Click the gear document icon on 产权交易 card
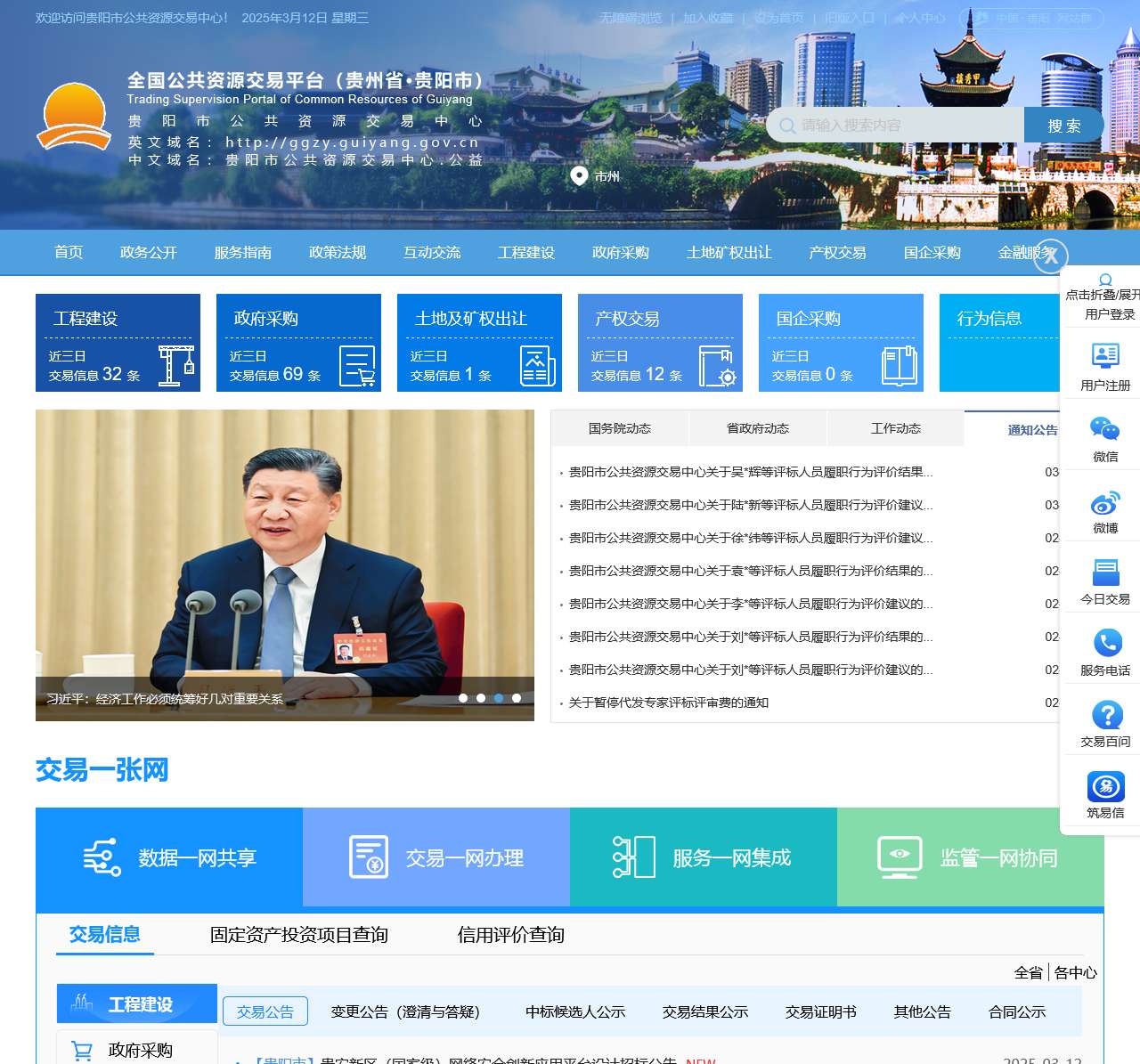The image size is (1140, 1064). pos(718,366)
